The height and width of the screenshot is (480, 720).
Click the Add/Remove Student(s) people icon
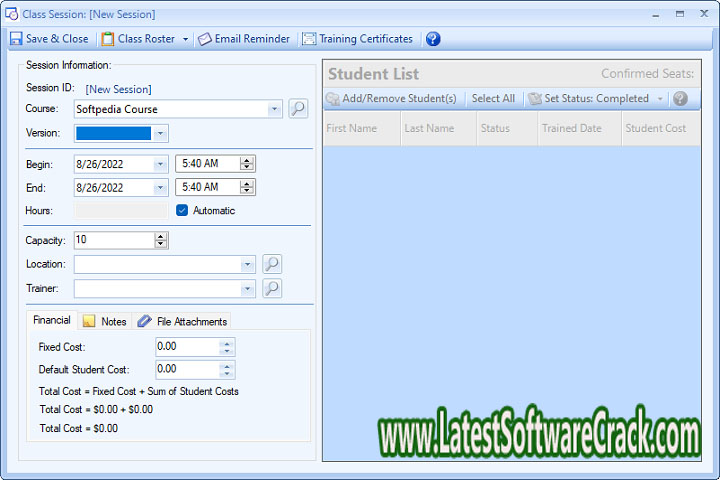tap(333, 99)
